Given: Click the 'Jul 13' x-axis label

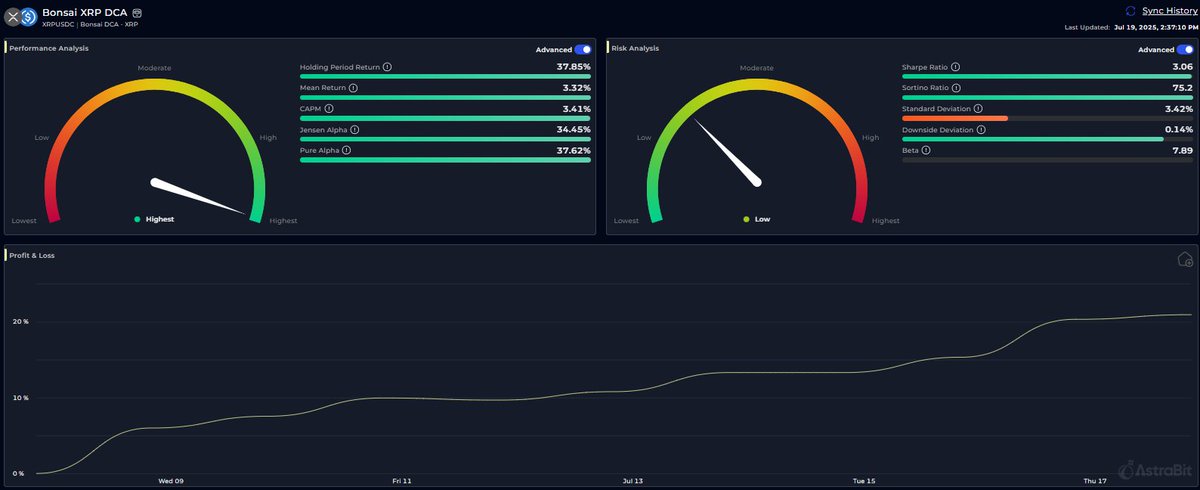Looking at the screenshot, I should [632, 481].
